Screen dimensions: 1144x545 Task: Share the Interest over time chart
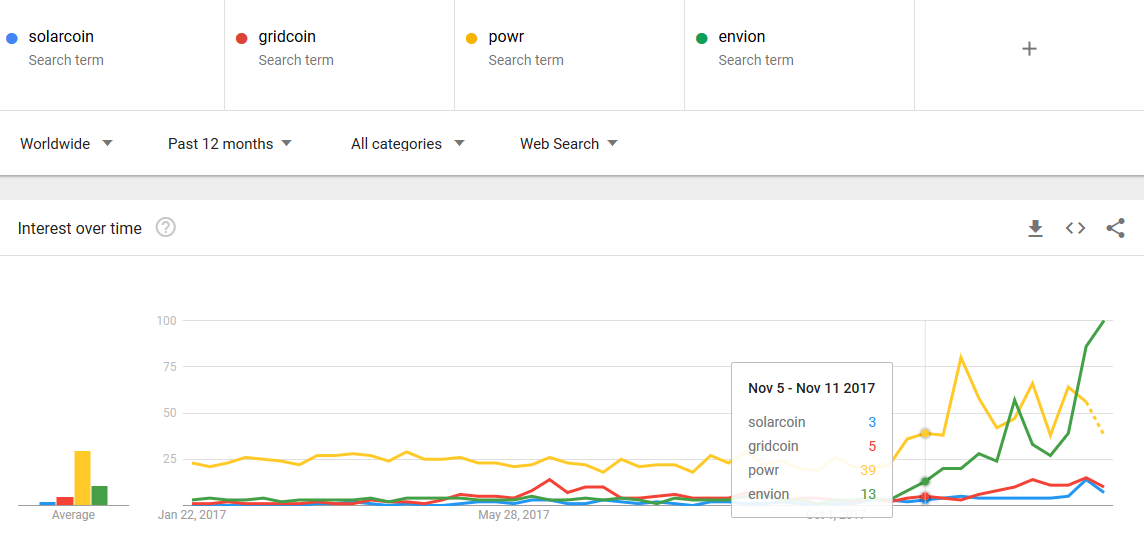point(1115,229)
